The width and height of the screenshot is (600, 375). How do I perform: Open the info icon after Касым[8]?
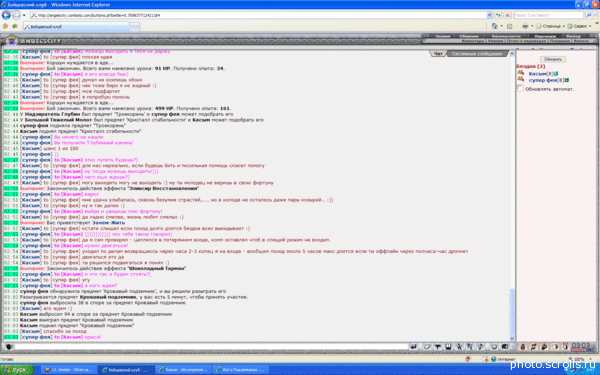click(556, 73)
